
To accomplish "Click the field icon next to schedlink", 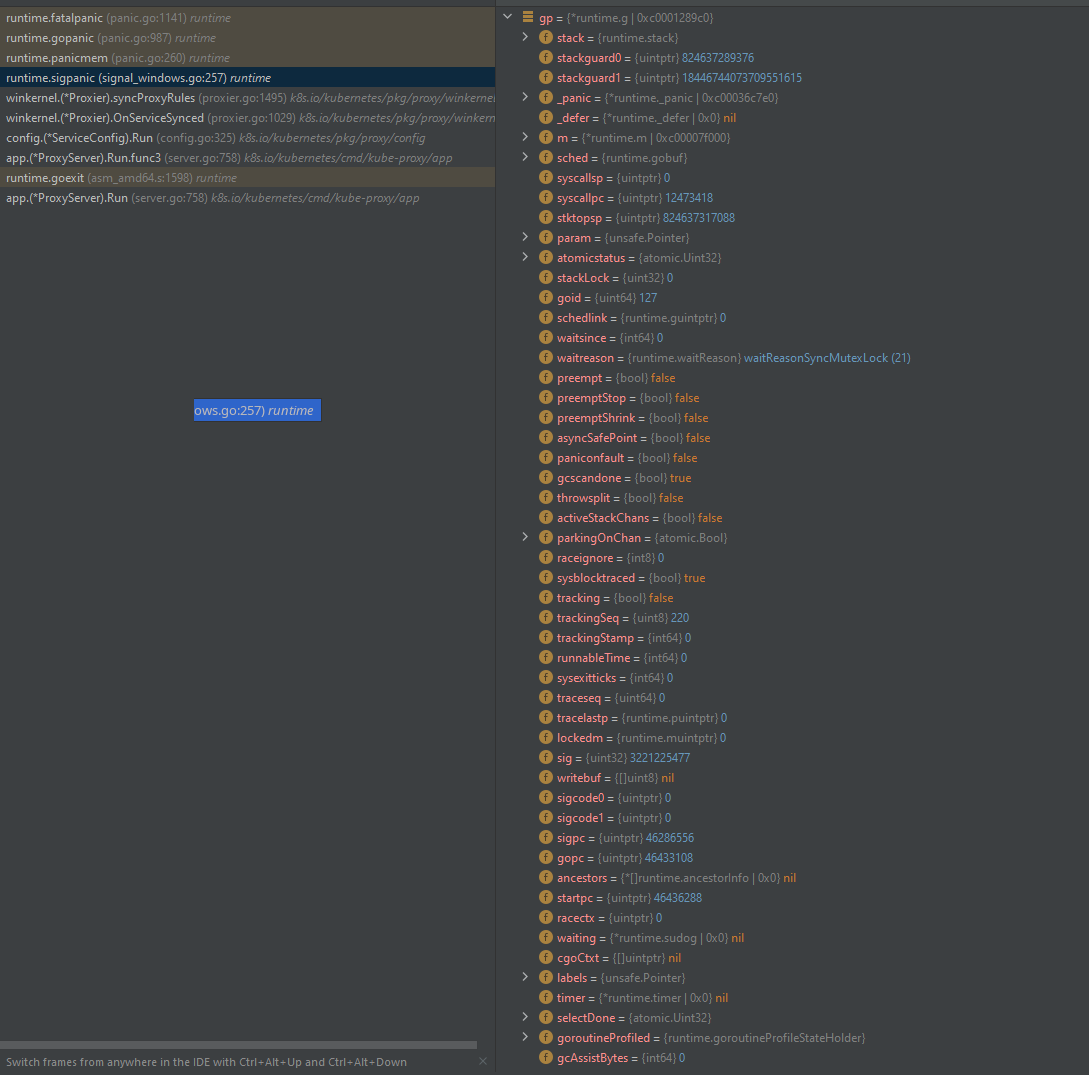I will pyautogui.click(x=546, y=317).
